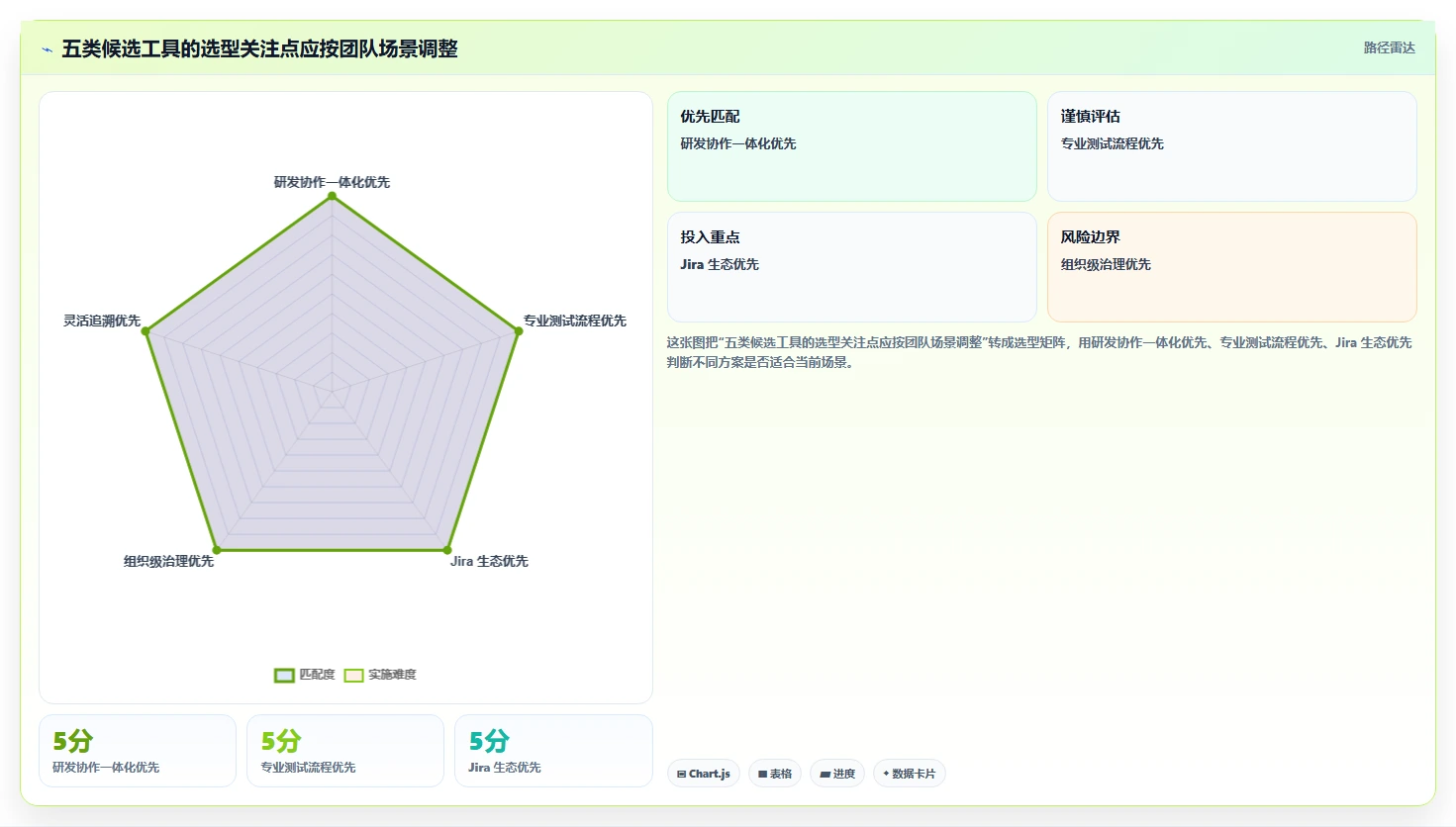The image size is (1456, 827).
Task: Click the 路径雷达 label in the header
Action: [x=1389, y=47]
